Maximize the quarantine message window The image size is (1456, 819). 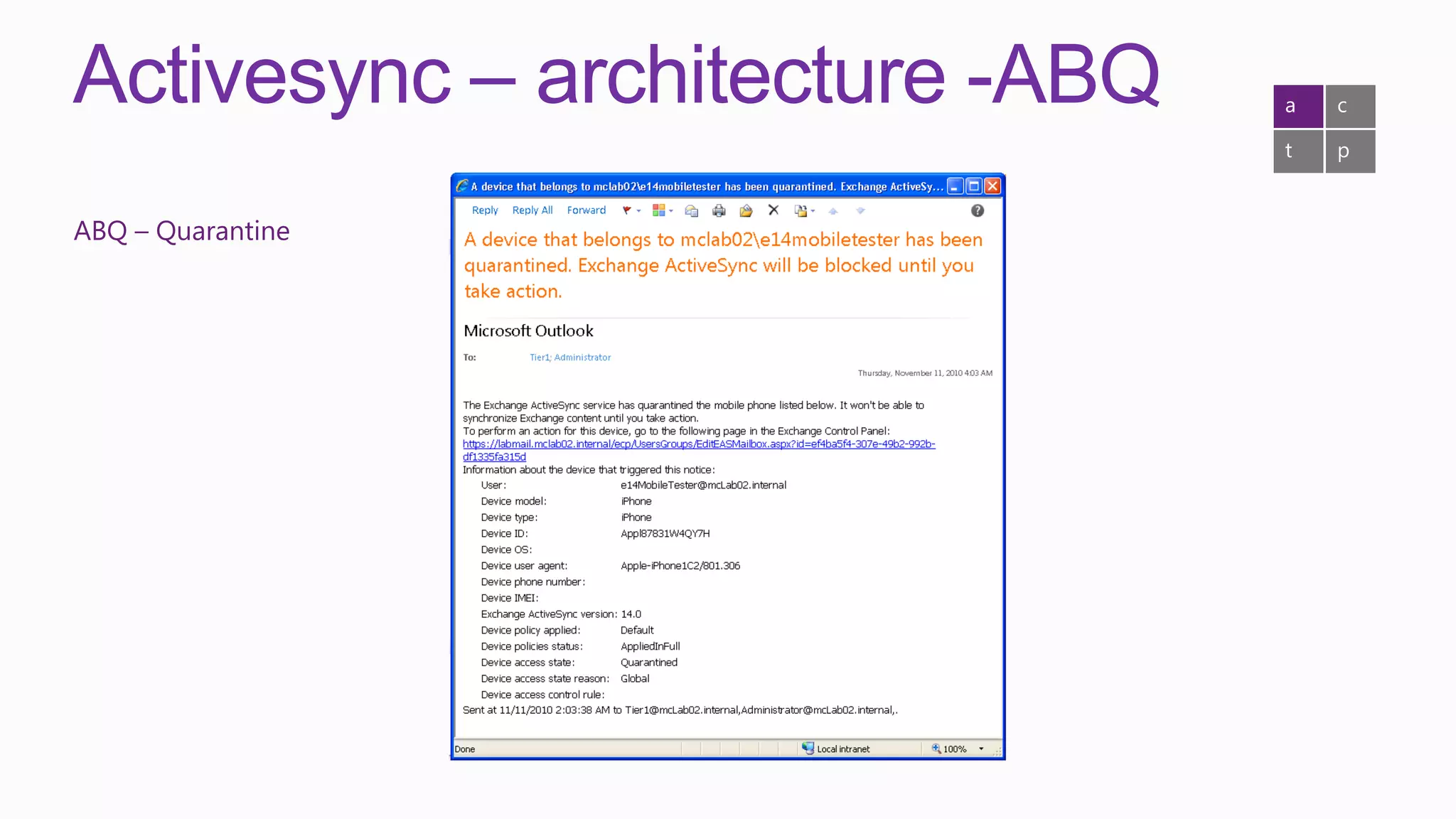click(974, 186)
